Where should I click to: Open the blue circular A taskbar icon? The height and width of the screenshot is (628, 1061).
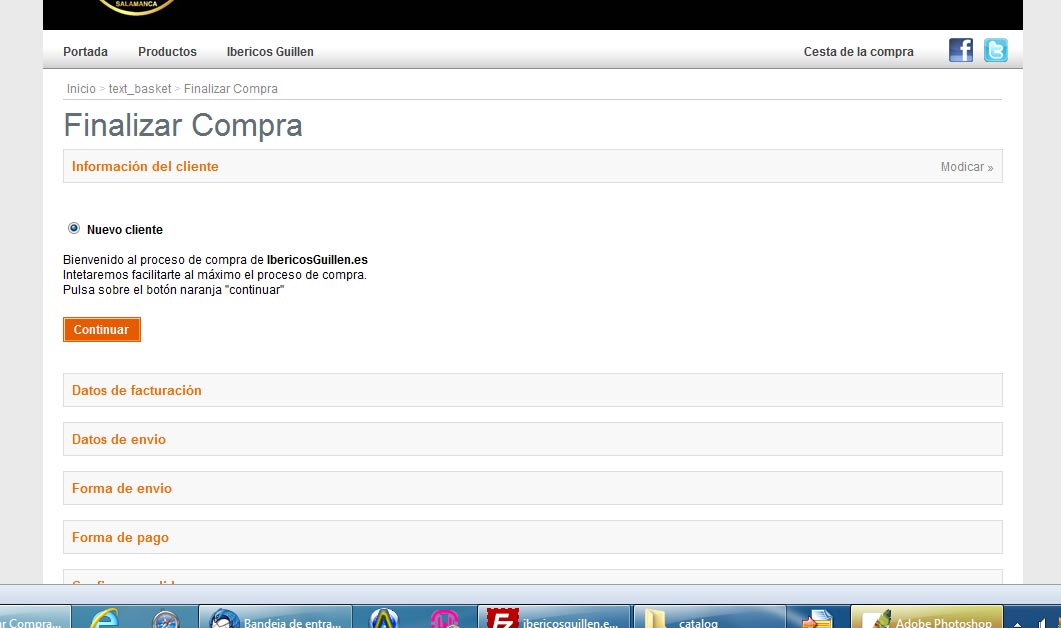(384, 619)
